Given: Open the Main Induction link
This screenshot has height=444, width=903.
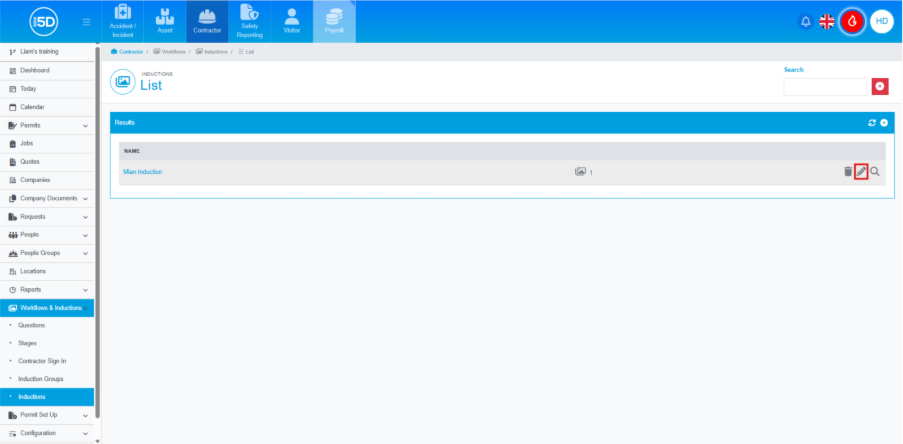Looking at the screenshot, I should tap(142, 172).
